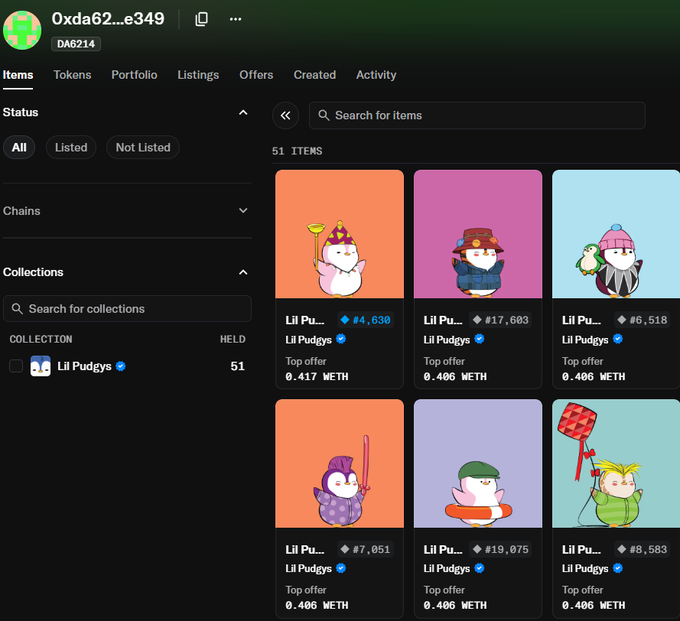Open the Created tab

click(315, 75)
